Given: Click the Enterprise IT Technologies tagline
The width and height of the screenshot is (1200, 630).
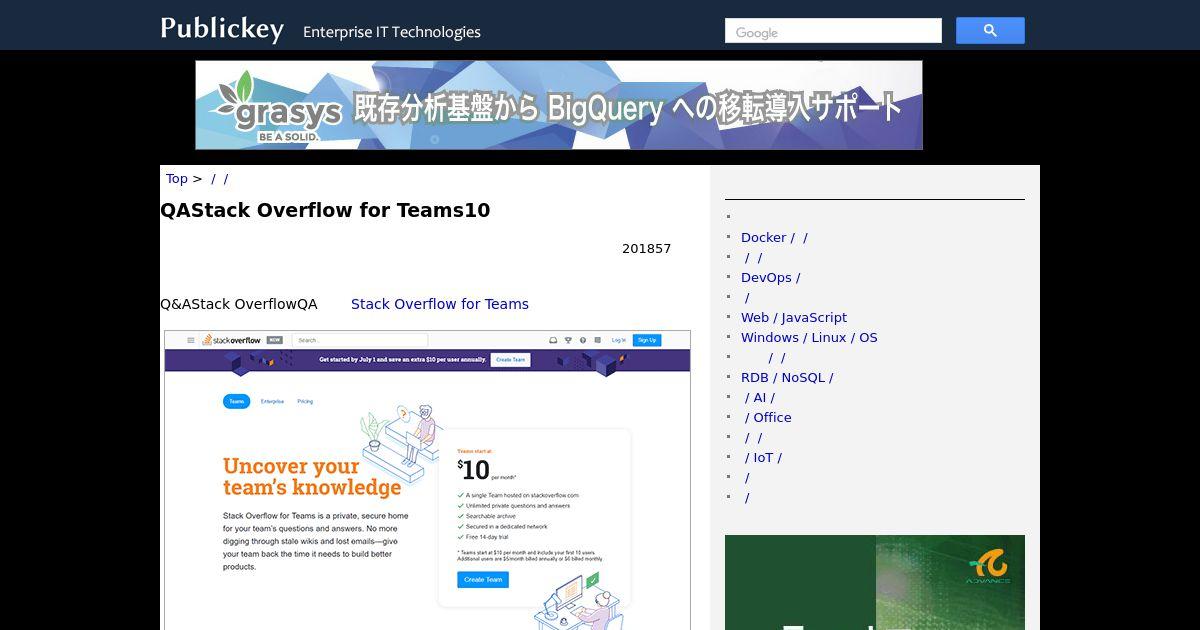Looking at the screenshot, I should [x=392, y=32].
